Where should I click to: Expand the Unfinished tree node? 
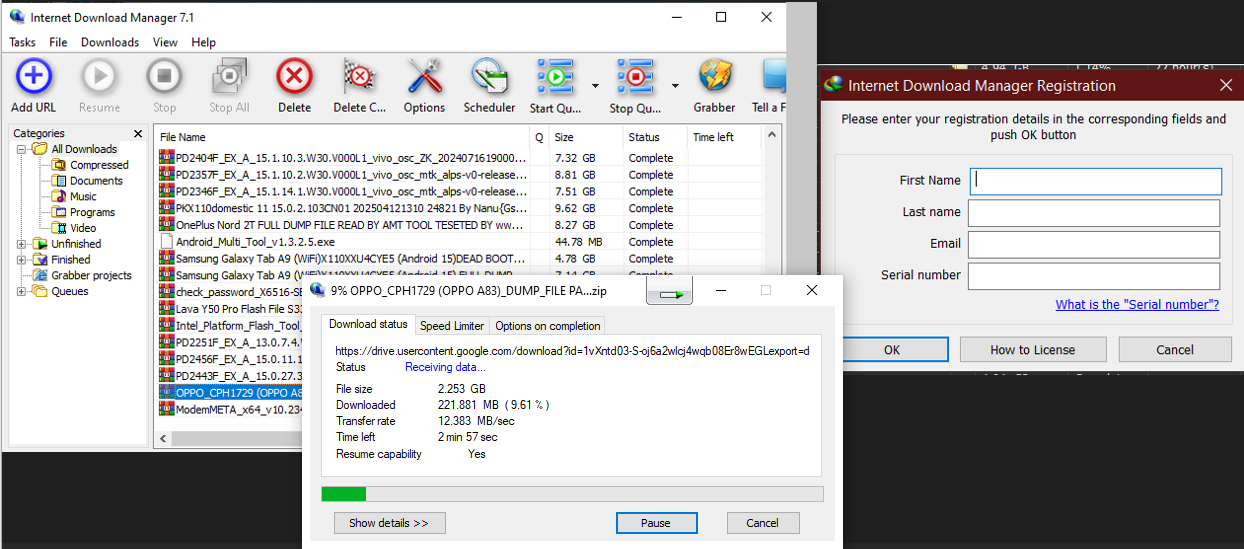21,244
